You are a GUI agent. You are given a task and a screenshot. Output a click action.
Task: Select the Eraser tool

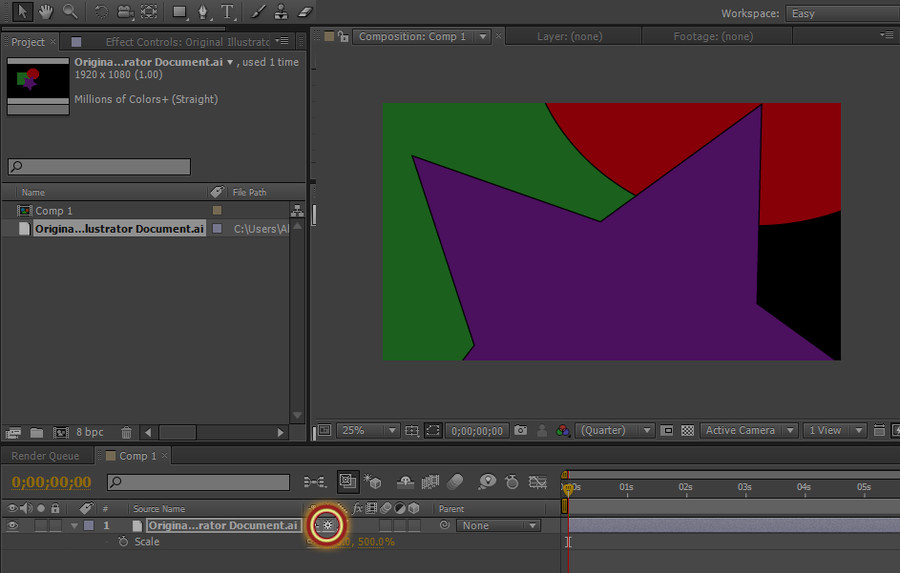[x=305, y=12]
